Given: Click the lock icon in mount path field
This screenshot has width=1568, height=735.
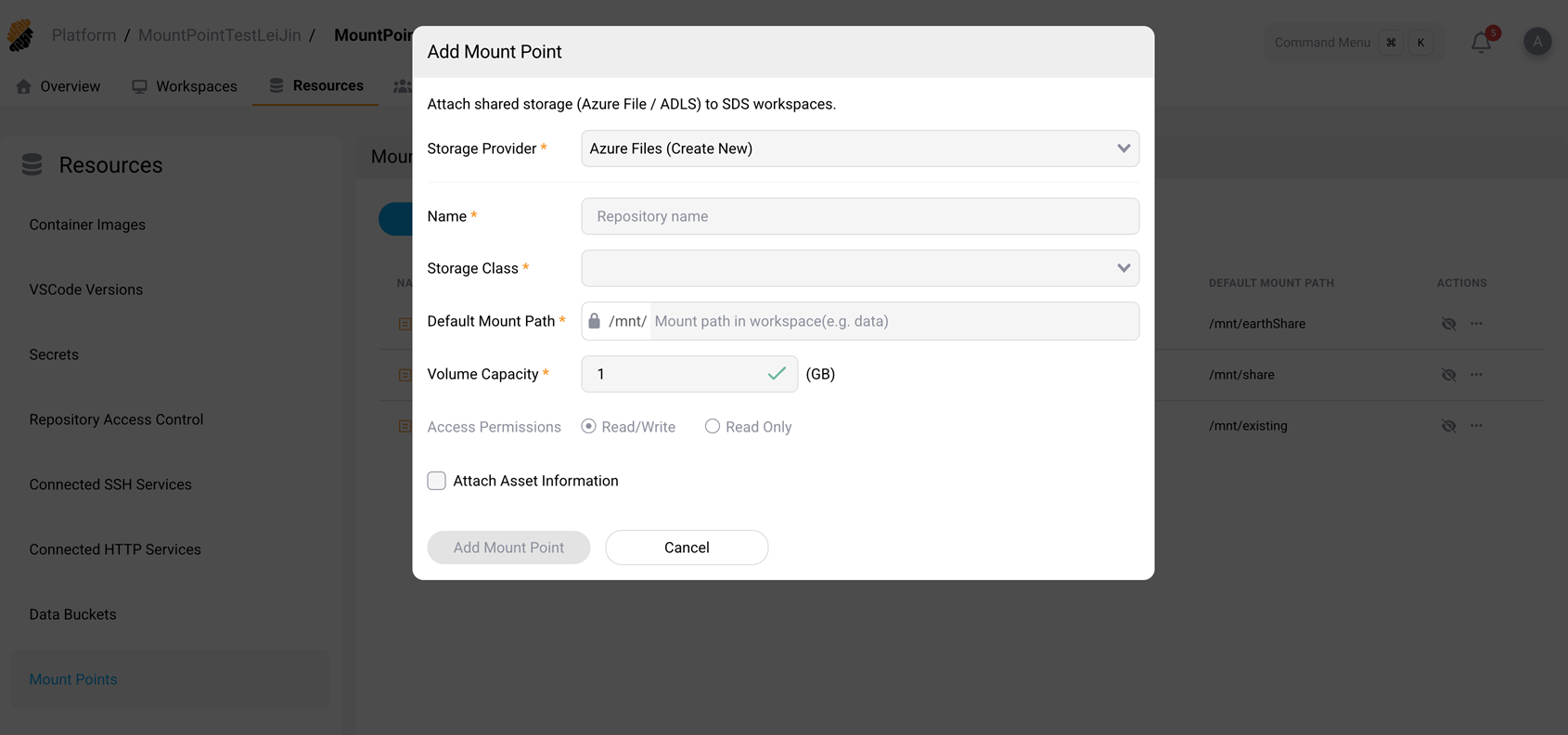Looking at the screenshot, I should click(x=594, y=320).
